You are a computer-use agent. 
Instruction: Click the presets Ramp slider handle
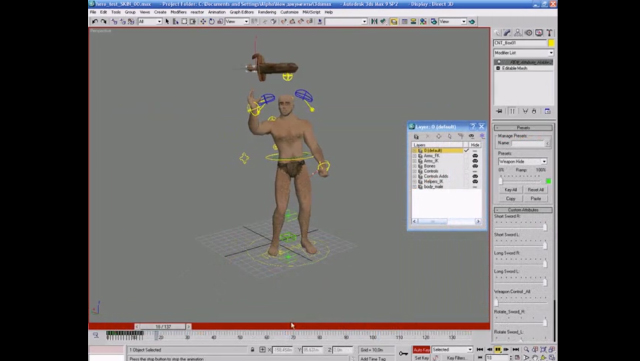pos(501,181)
